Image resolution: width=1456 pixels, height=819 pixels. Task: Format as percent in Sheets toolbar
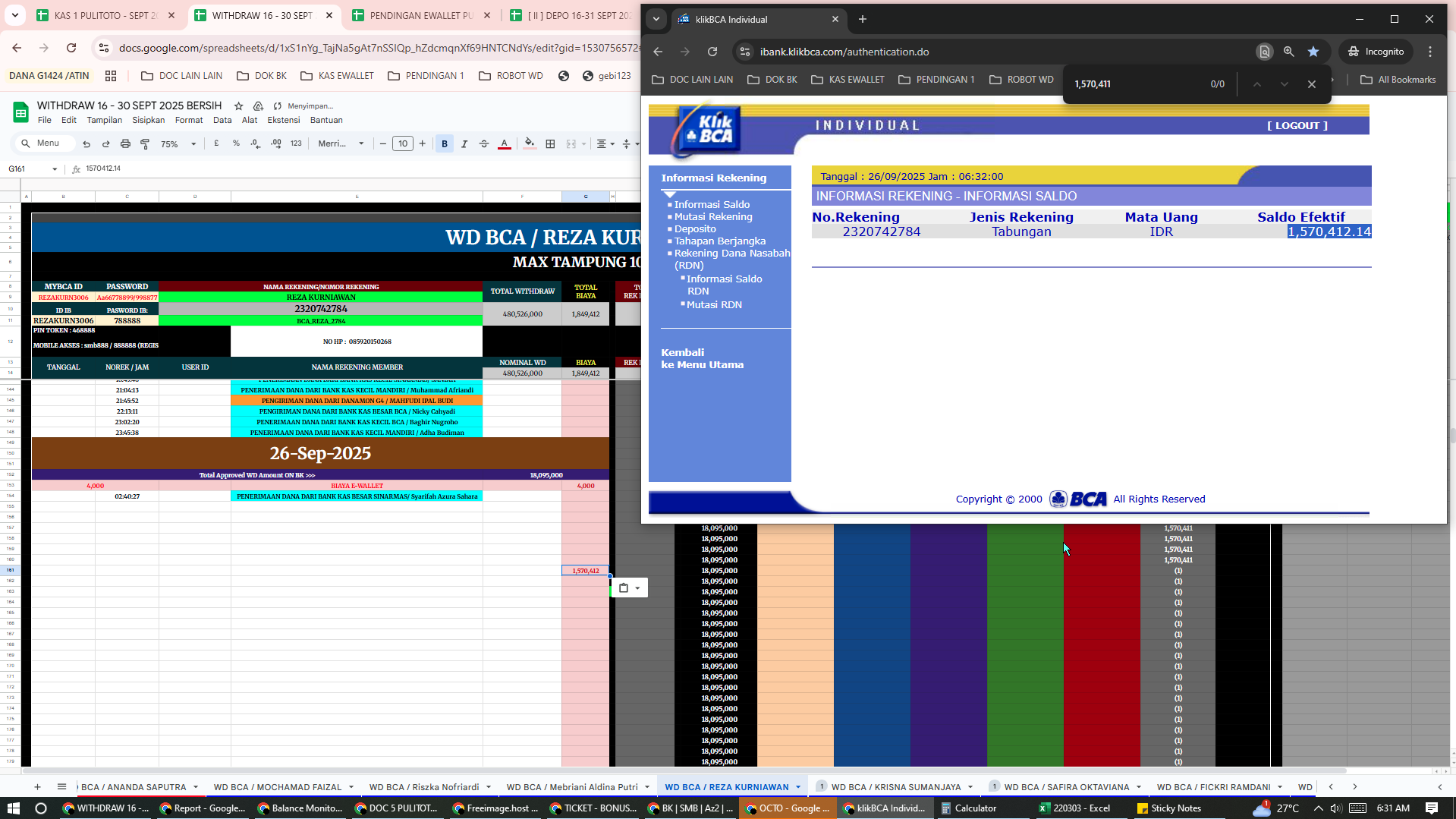[236, 143]
